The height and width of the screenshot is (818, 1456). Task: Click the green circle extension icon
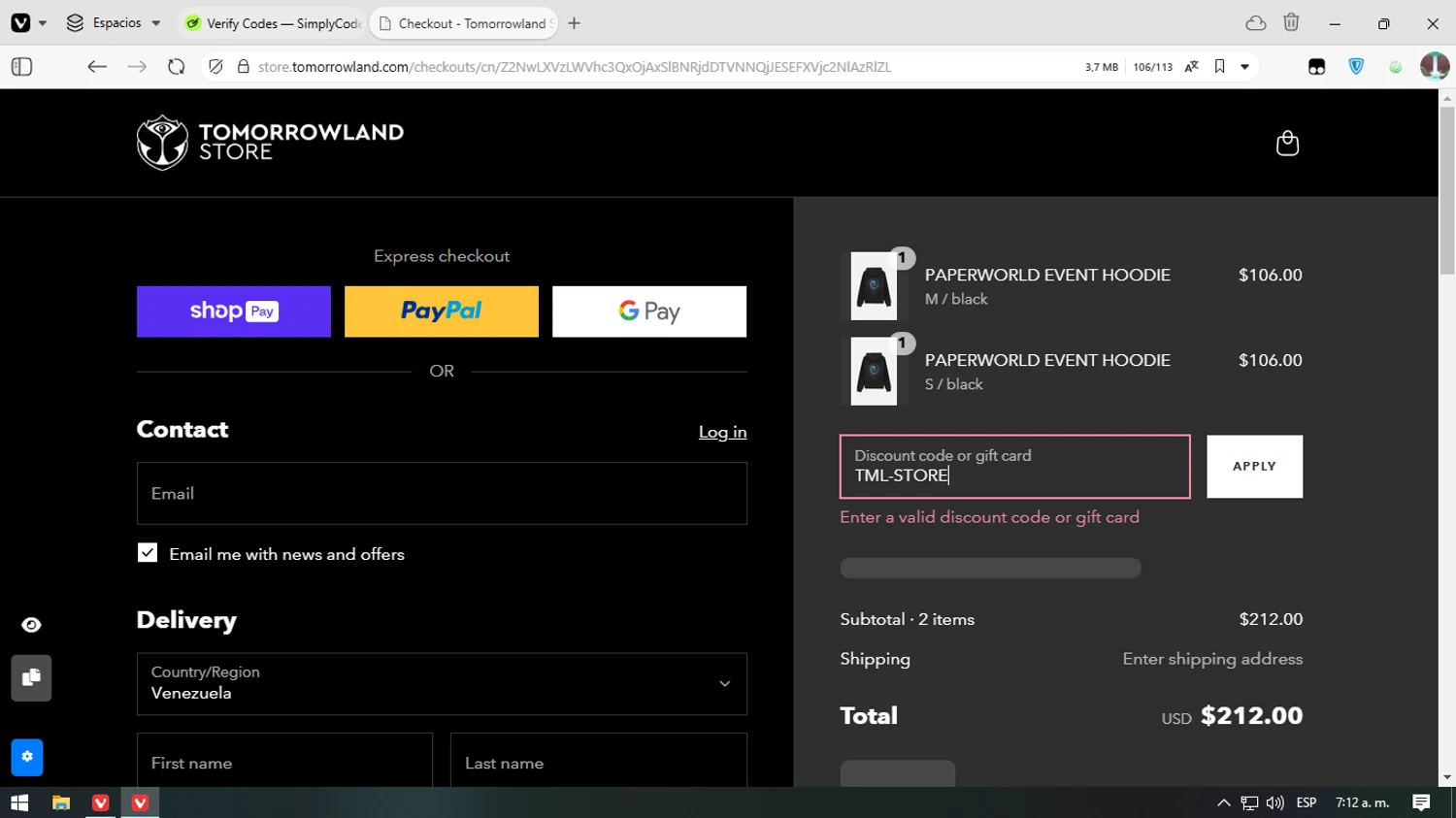[x=1395, y=67]
